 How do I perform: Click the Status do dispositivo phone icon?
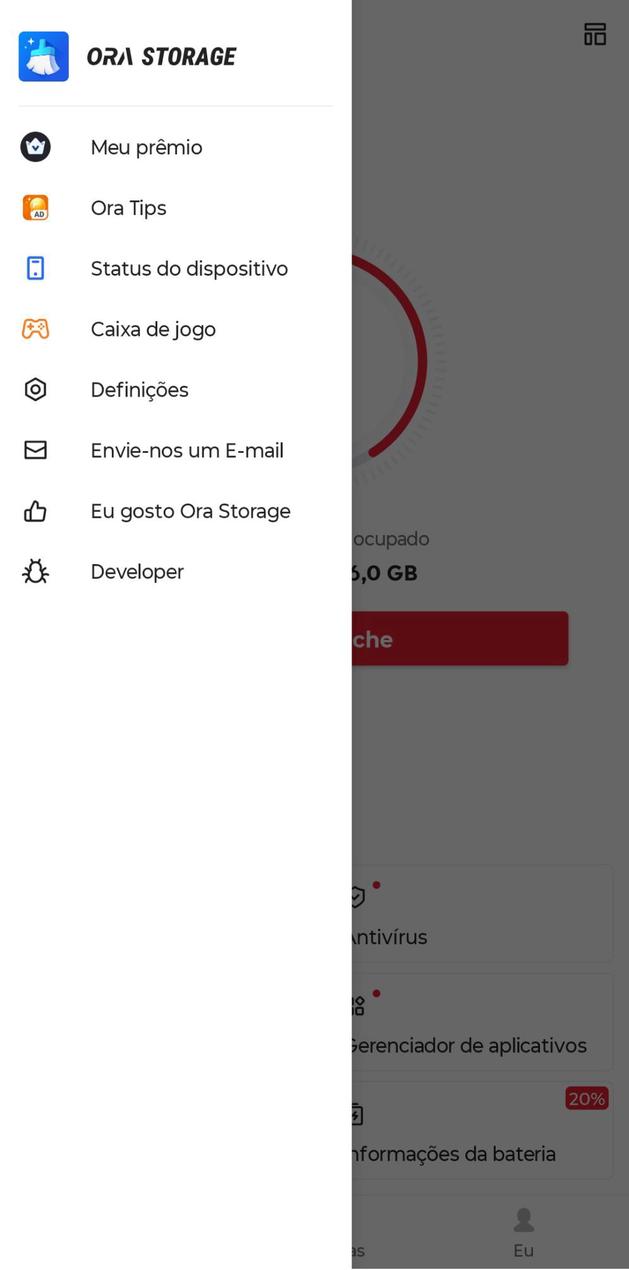pos(35,268)
